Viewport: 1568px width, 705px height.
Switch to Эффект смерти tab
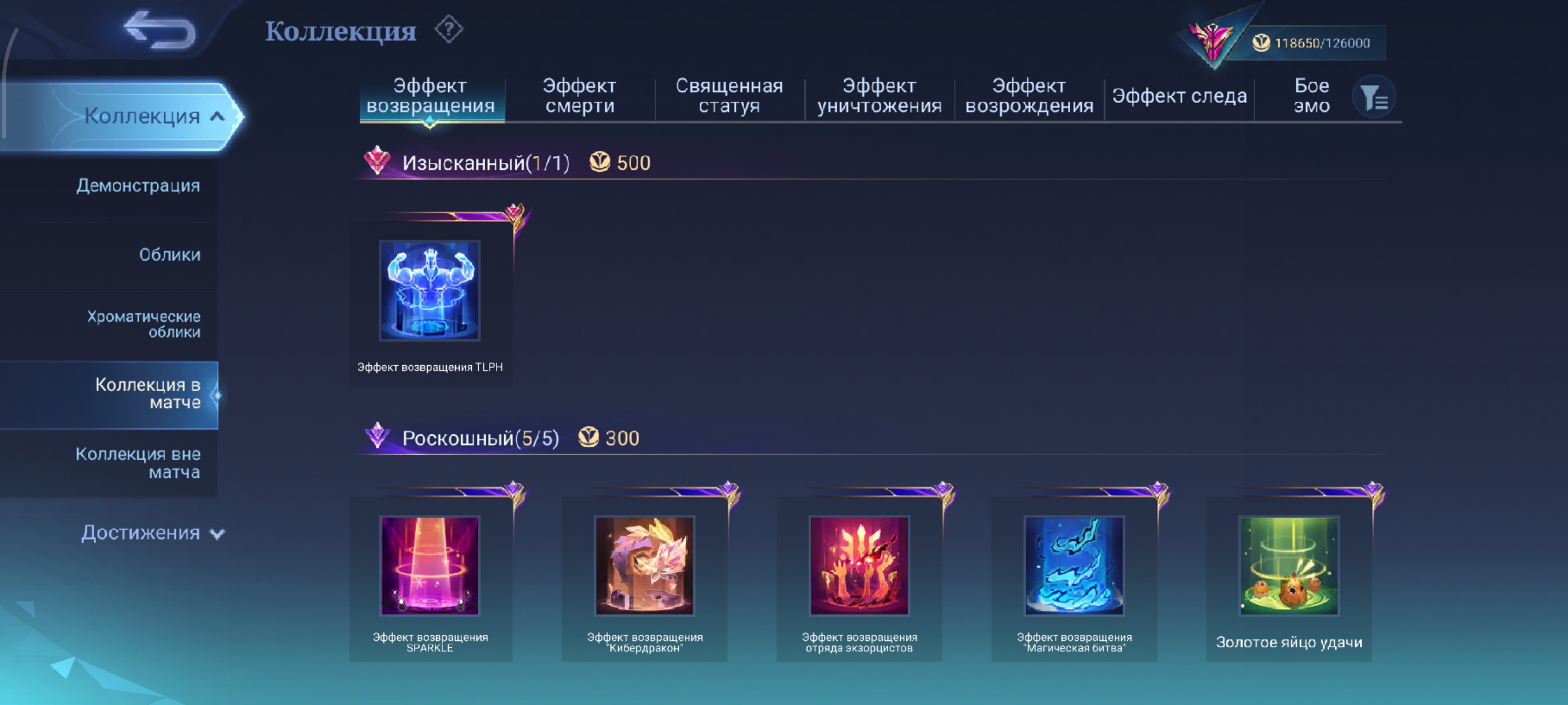[579, 95]
